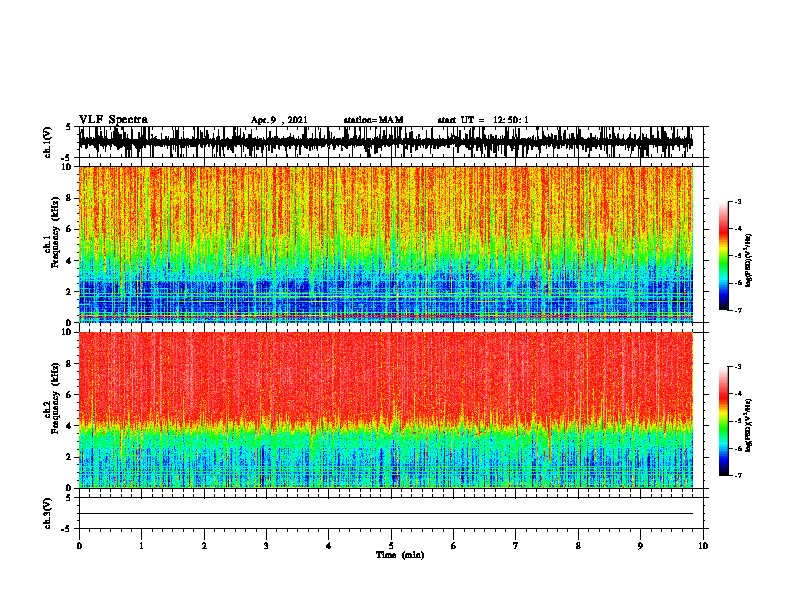Viewport: 792px width, 612px height.
Task: Click the time axis end label "10" at bottom right
Action: (x=703, y=546)
